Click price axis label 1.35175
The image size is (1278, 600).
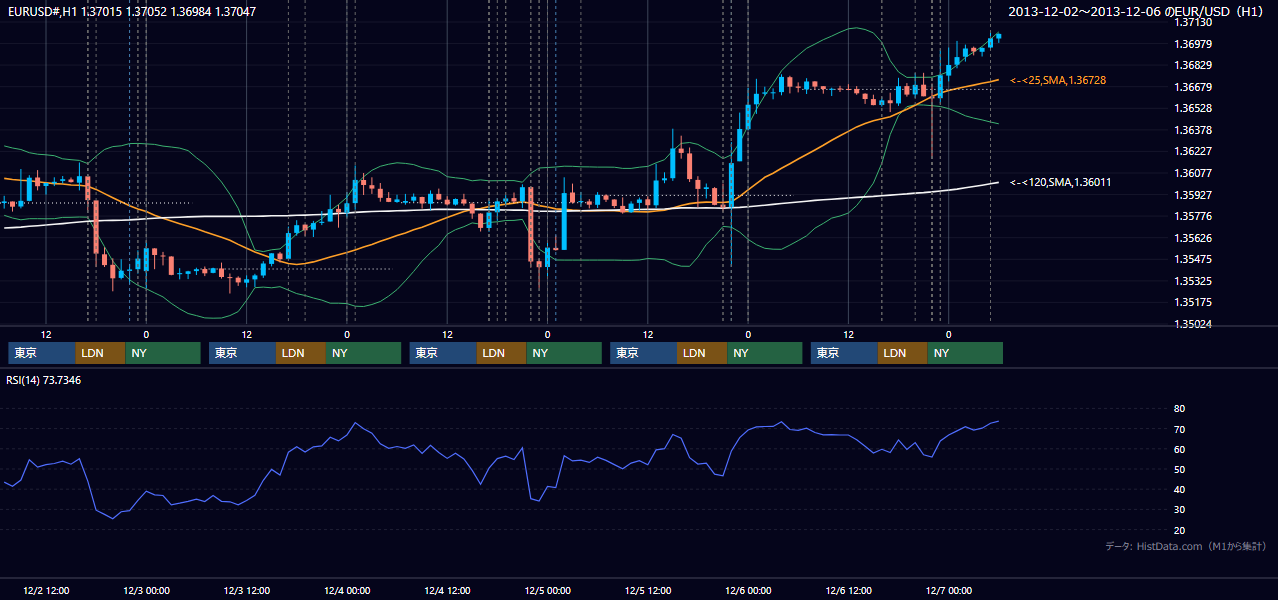click(1193, 302)
